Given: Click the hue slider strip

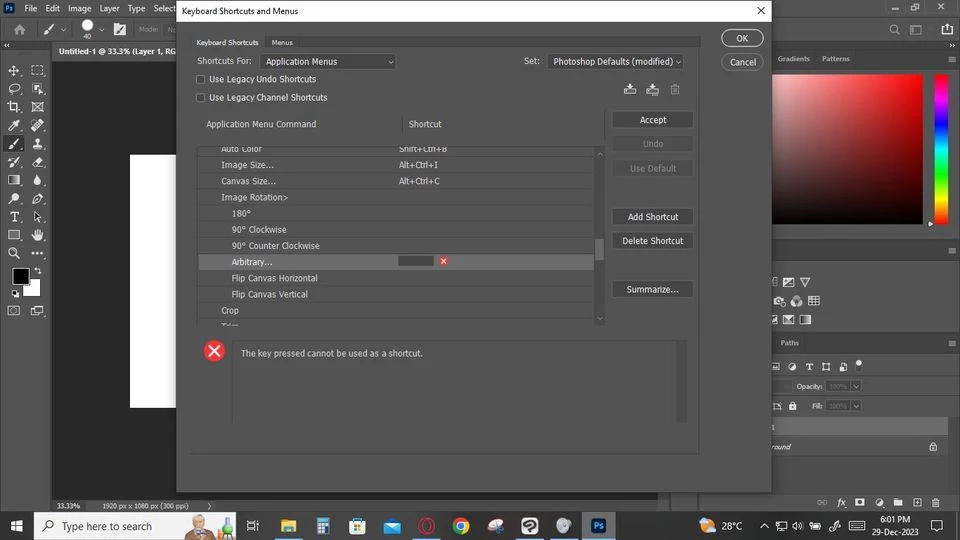Looking at the screenshot, I should point(941,149).
